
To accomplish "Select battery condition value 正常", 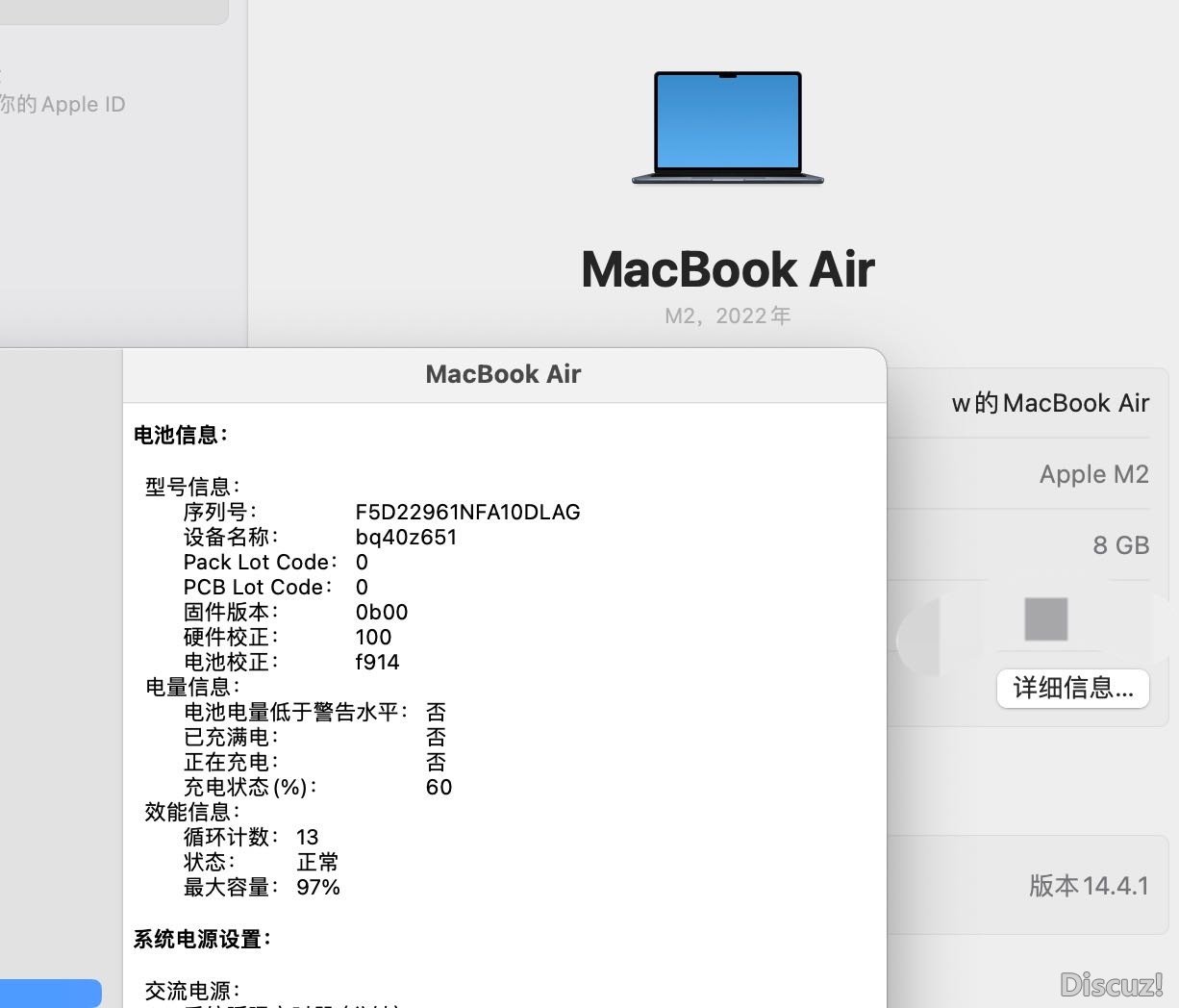I will (x=318, y=862).
